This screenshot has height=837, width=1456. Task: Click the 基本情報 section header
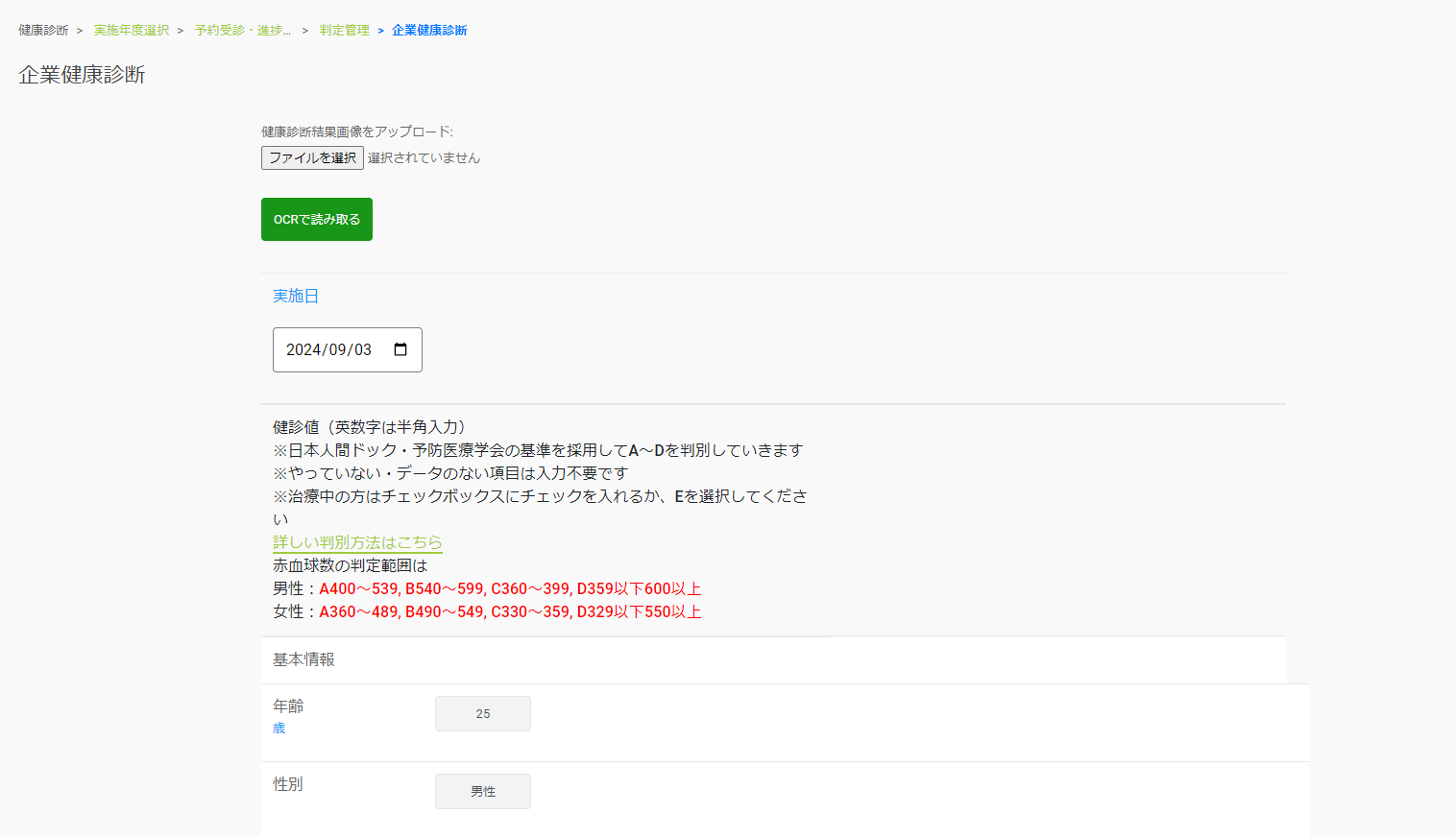click(303, 660)
